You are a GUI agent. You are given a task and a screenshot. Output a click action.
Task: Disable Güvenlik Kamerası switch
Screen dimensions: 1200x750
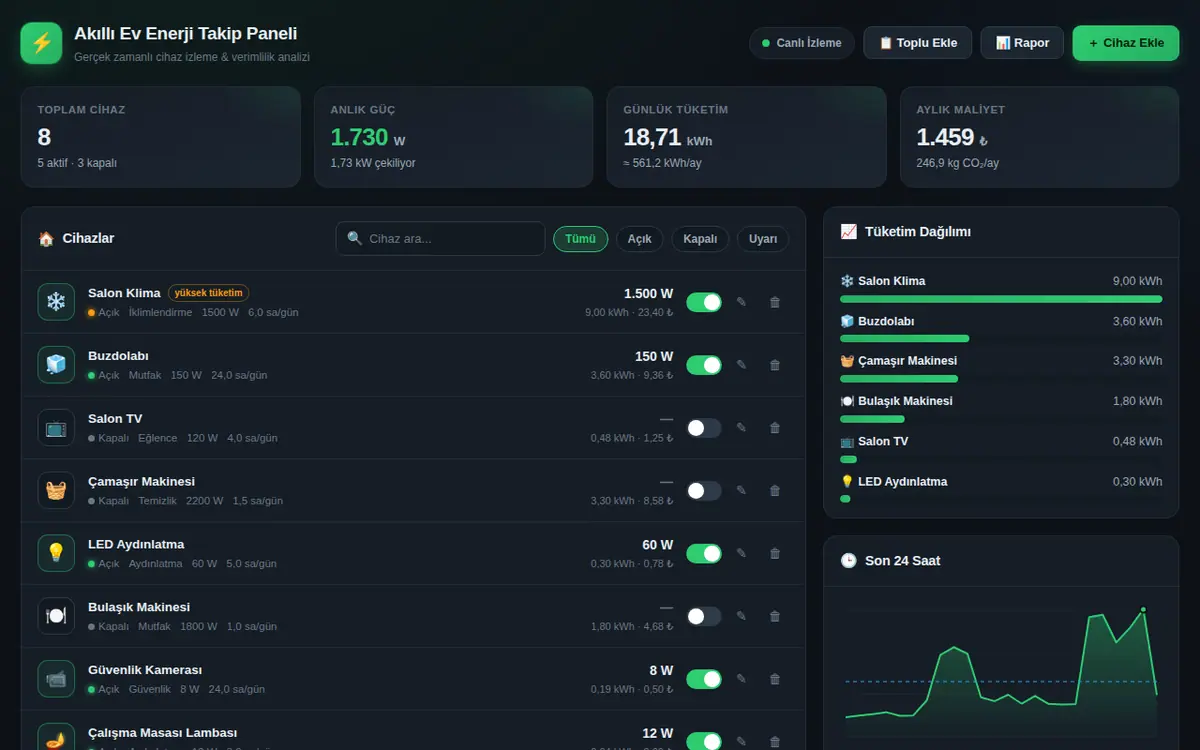click(704, 679)
